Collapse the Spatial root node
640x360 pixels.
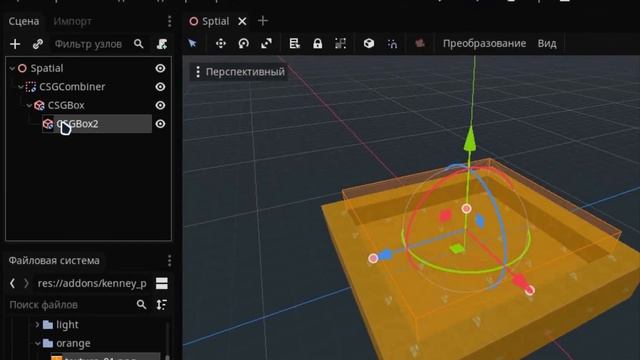tap(12, 68)
